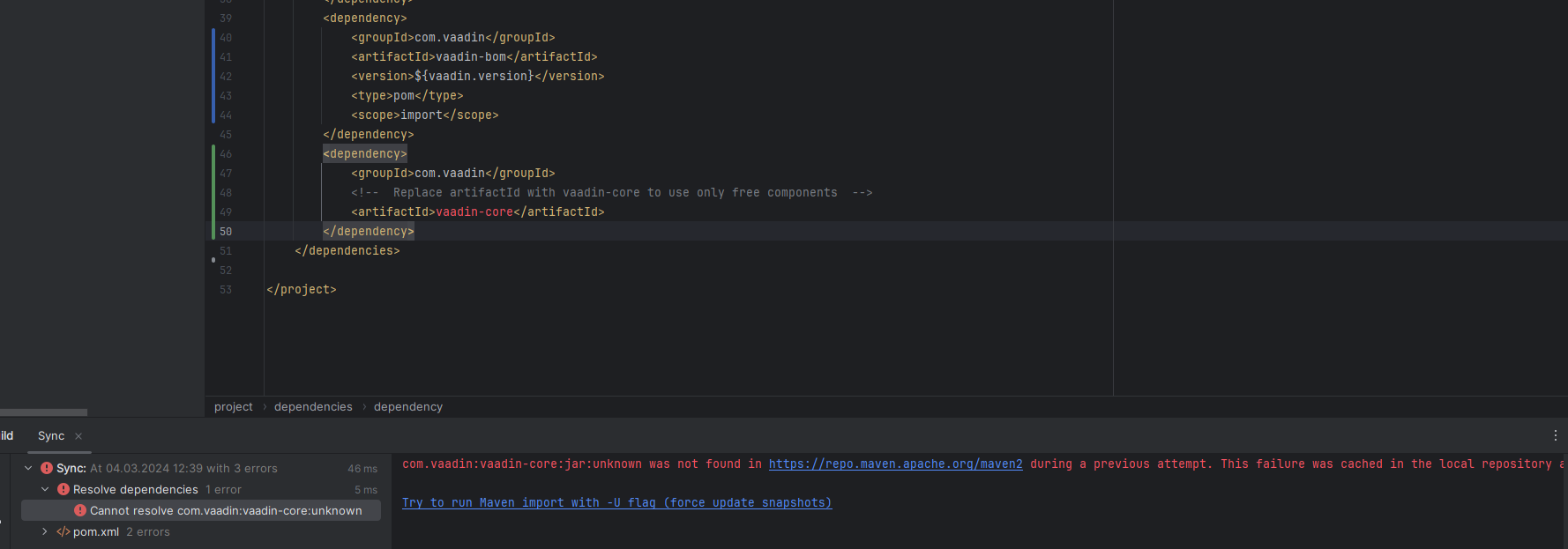Image resolution: width=1568 pixels, height=549 pixels.
Task: Switch to the Sync tab
Action: click(51, 436)
